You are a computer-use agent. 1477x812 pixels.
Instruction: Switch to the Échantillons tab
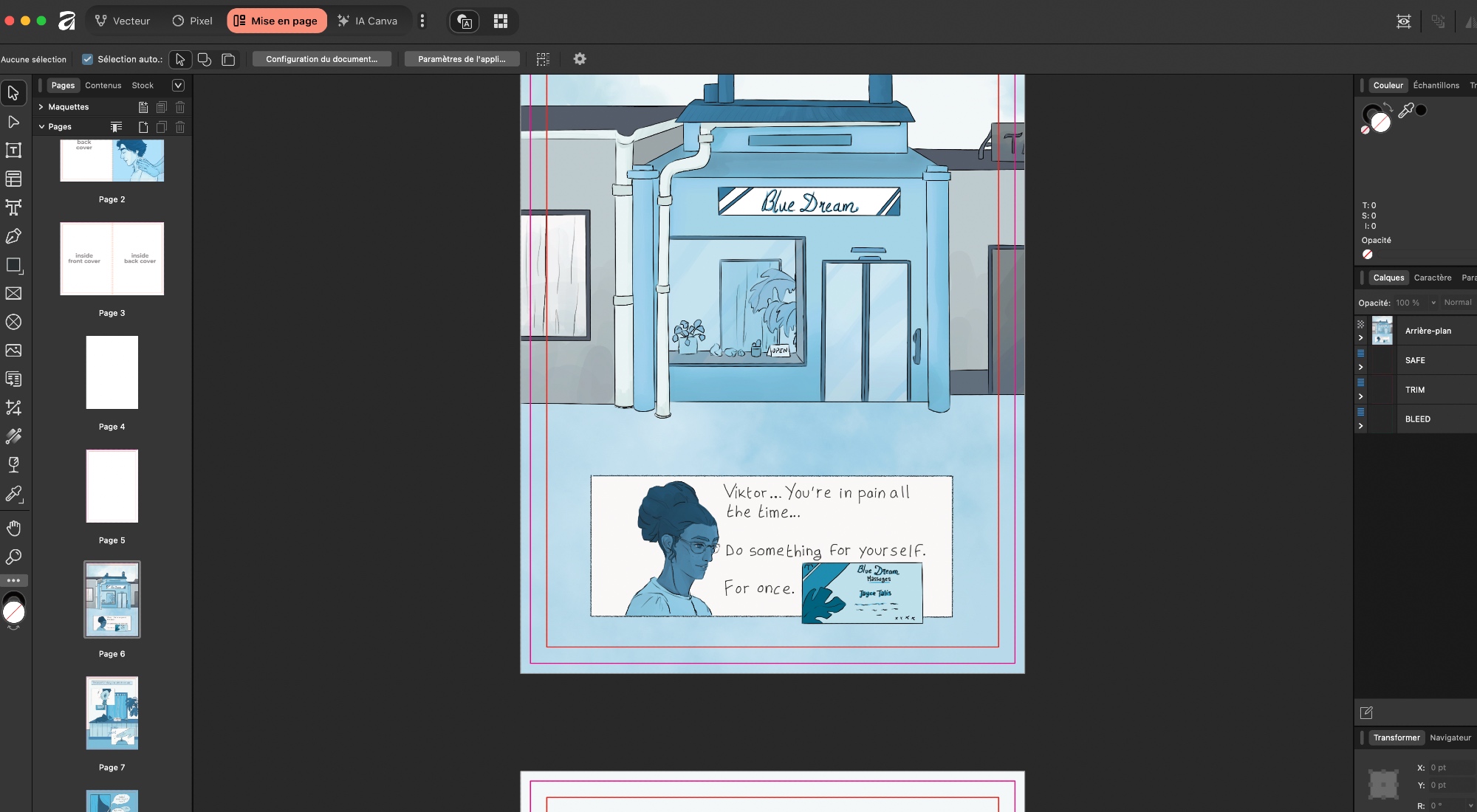click(x=1436, y=86)
